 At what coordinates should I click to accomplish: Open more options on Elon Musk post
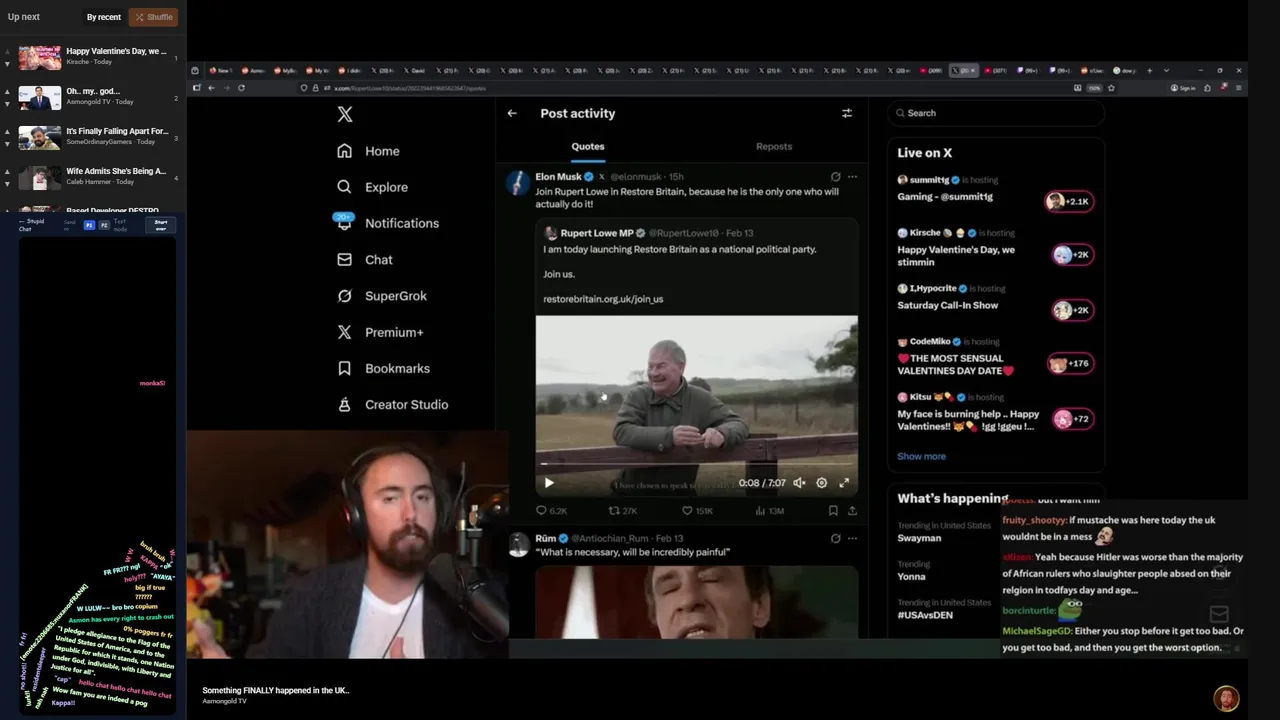(x=852, y=176)
